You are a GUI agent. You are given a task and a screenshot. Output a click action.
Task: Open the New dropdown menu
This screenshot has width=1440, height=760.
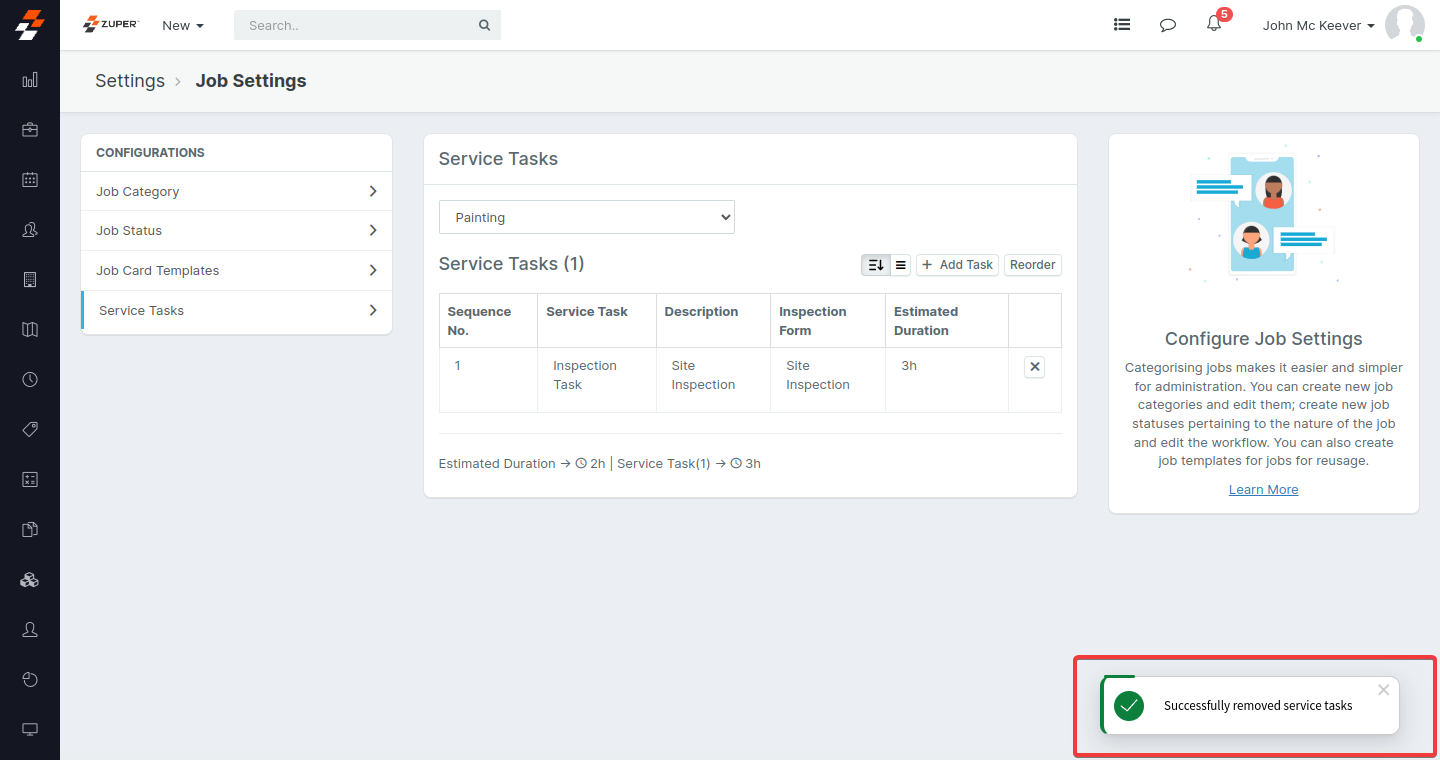tap(183, 26)
